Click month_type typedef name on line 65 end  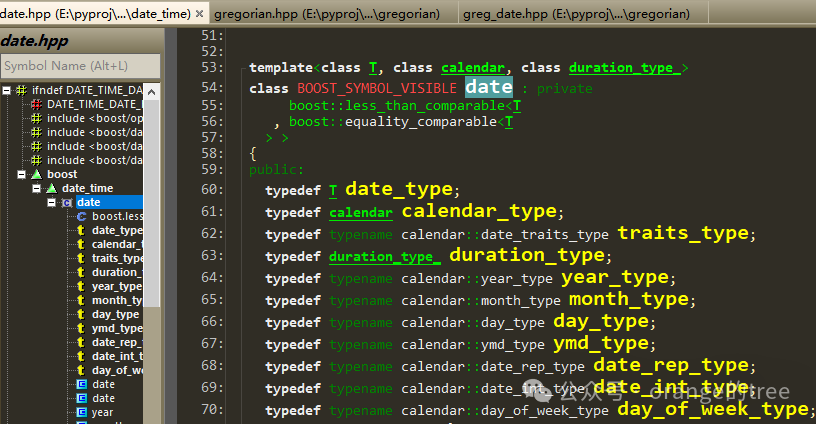tap(629, 299)
